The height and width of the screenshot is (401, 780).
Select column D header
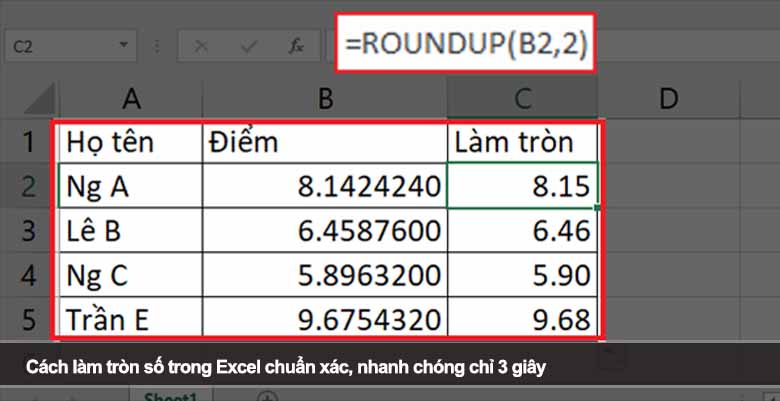tap(668, 97)
